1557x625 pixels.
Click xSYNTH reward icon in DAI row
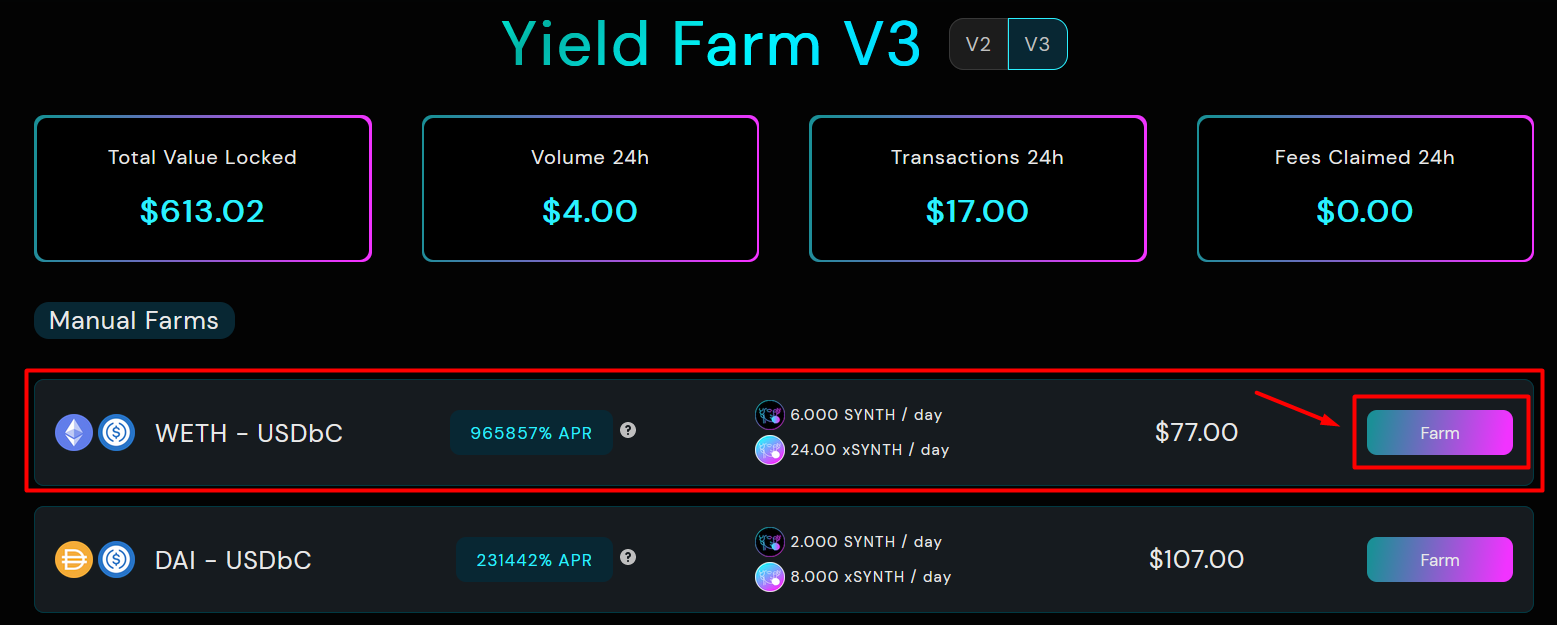tap(769, 577)
